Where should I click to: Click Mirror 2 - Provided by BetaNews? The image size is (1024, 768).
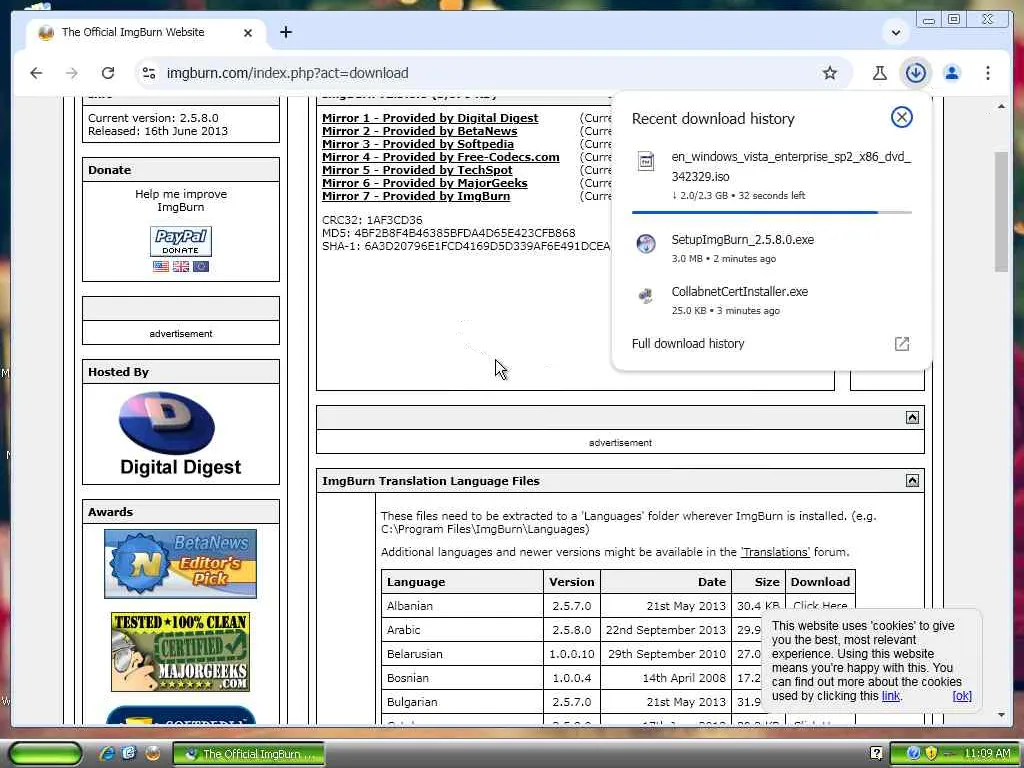(419, 131)
